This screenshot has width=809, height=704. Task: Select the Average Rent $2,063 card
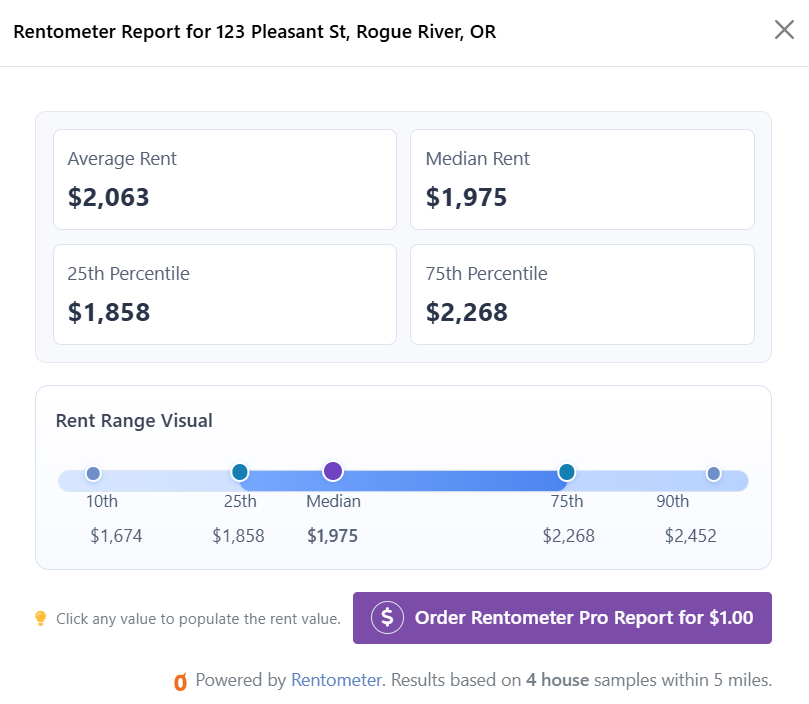tap(225, 180)
